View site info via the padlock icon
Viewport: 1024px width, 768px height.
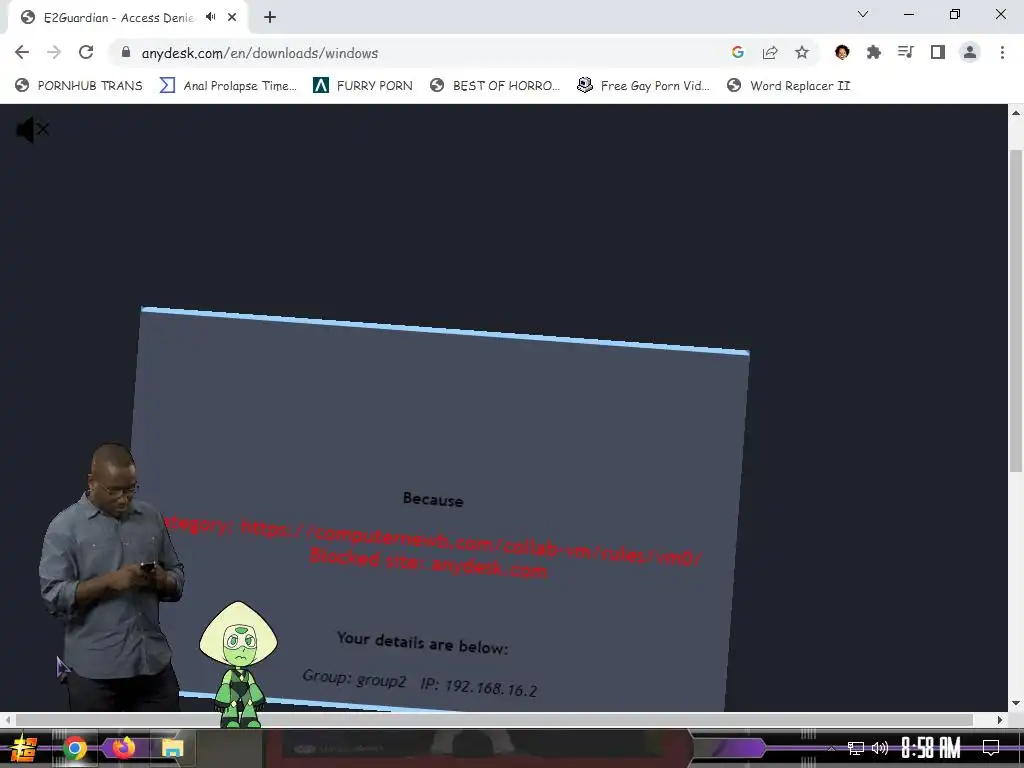pyautogui.click(x=126, y=52)
